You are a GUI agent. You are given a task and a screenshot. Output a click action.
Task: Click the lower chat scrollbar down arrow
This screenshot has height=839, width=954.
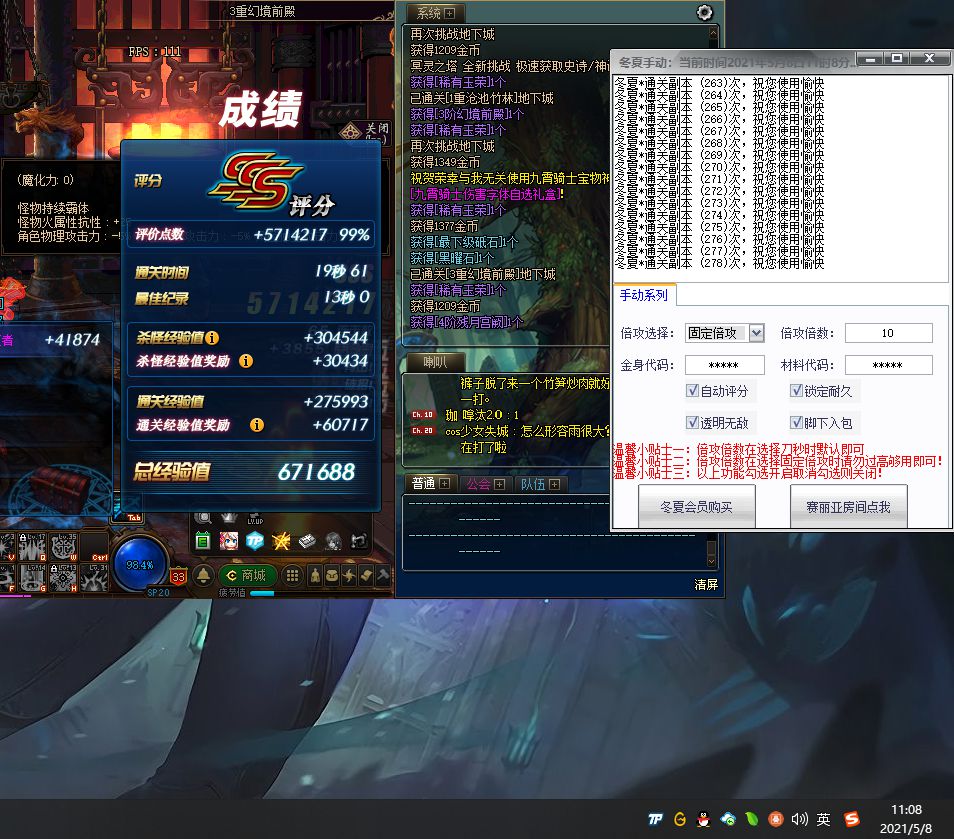point(711,561)
